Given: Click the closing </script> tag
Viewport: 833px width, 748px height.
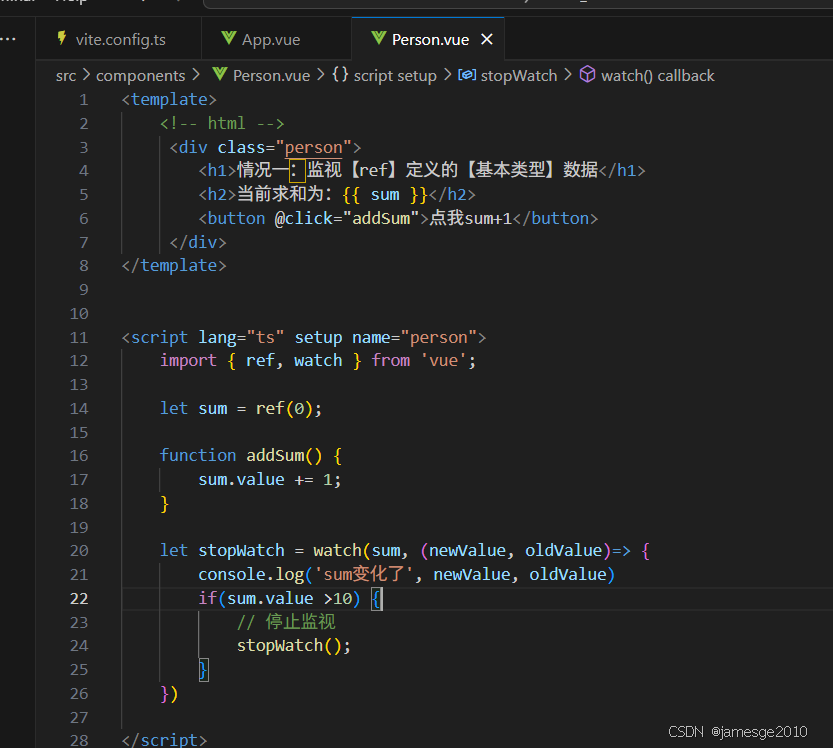Looking at the screenshot, I should point(164,740).
